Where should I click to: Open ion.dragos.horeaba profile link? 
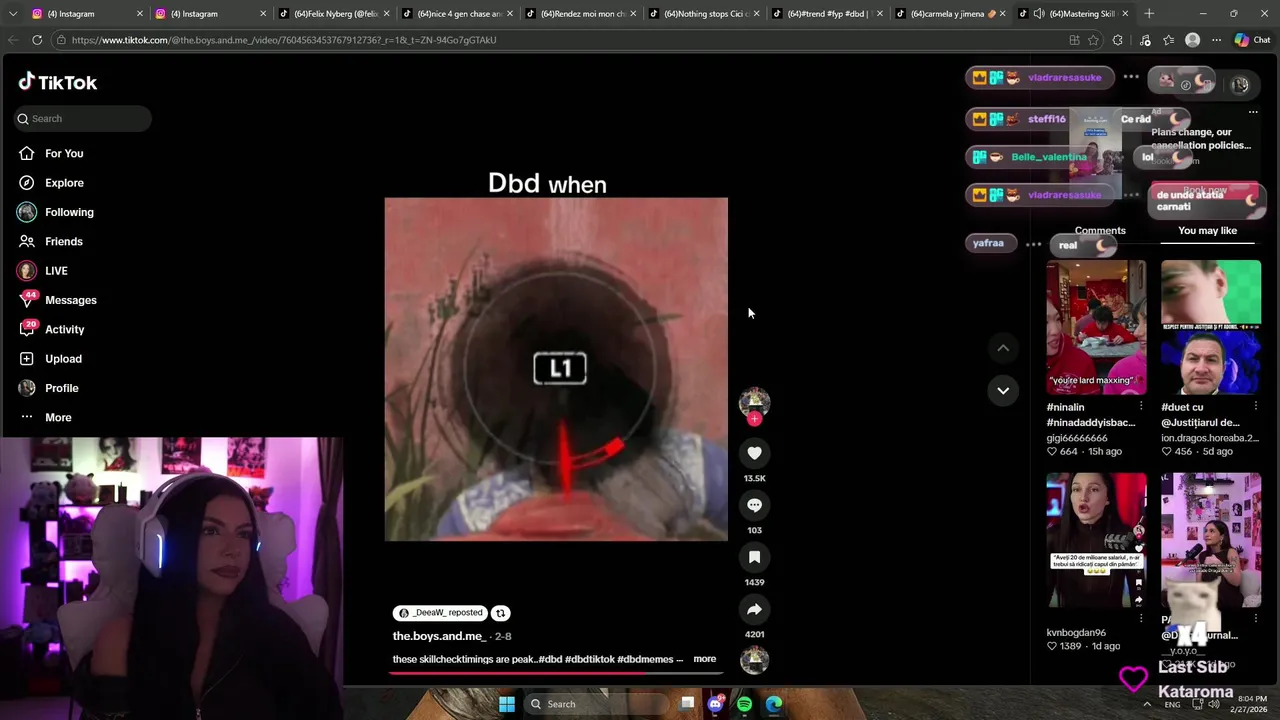[x=1210, y=438]
